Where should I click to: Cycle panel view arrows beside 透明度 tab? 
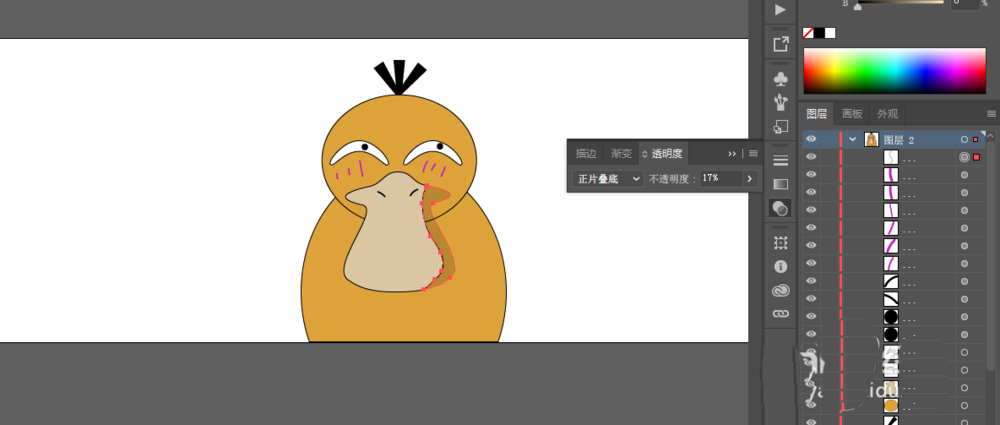(x=645, y=154)
